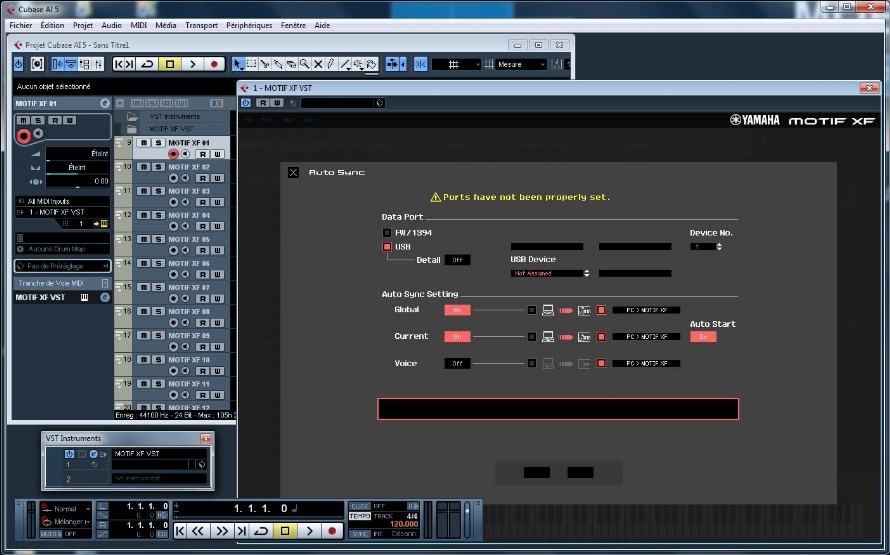Open the Transport menu

(x=201, y=25)
